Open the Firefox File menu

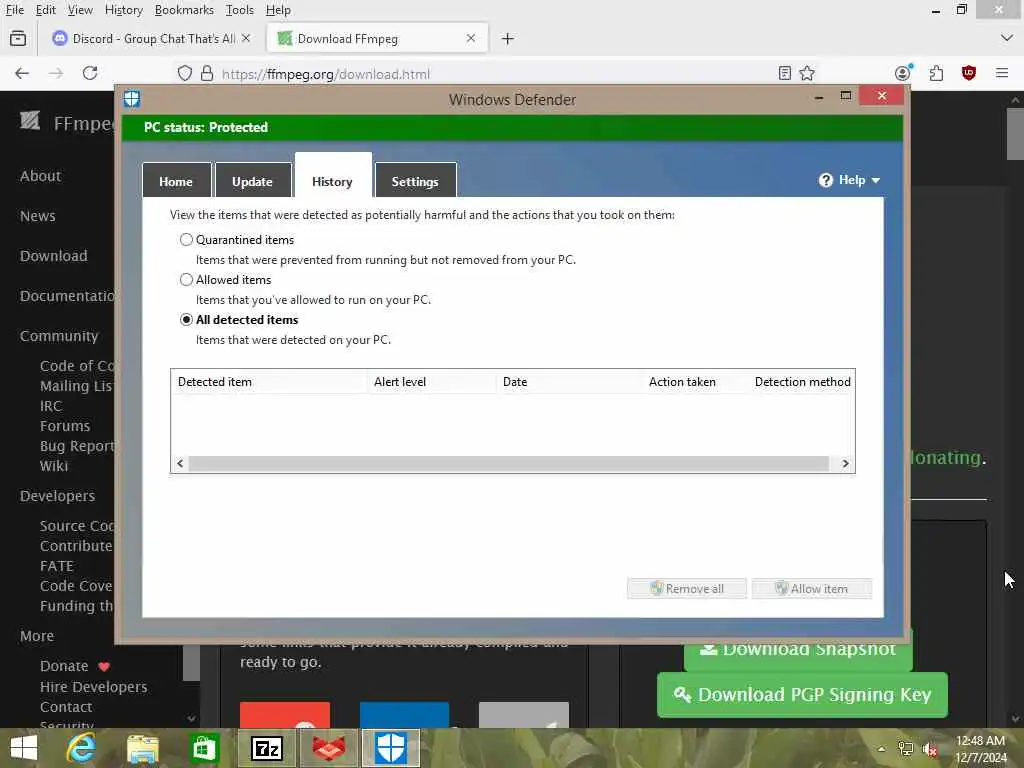click(15, 10)
